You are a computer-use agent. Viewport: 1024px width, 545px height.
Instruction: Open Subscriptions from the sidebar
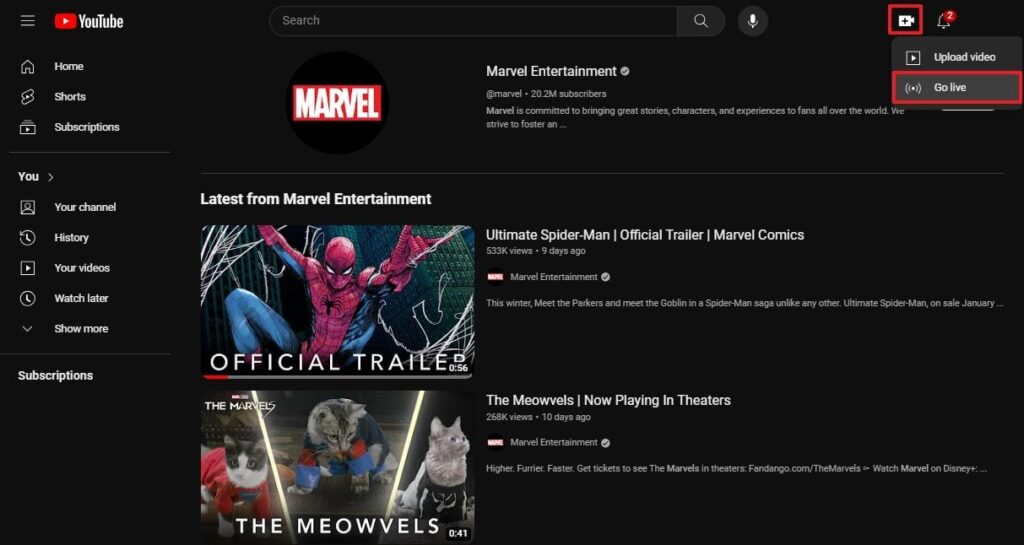point(85,127)
